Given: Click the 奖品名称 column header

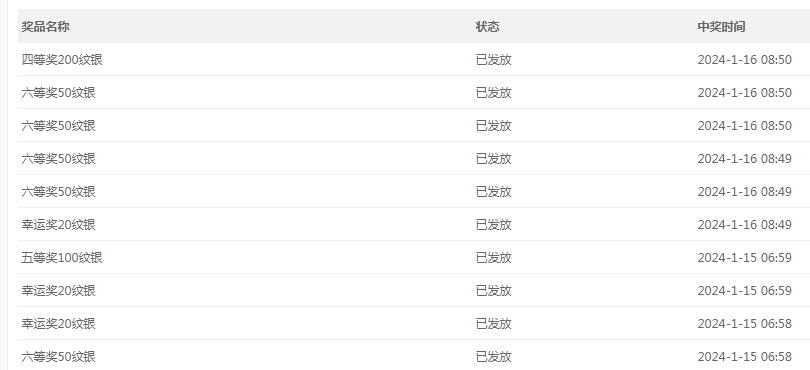Looking at the screenshot, I should [x=45, y=27].
